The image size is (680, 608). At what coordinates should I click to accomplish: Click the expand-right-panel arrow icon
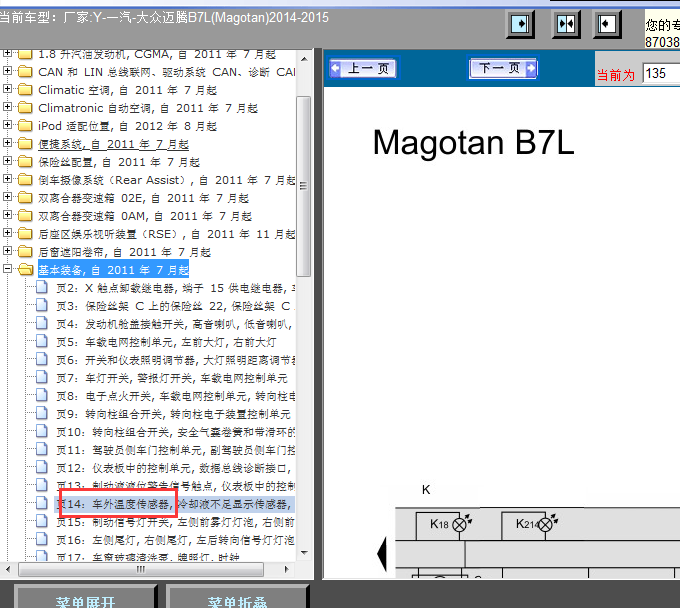tap(520, 24)
